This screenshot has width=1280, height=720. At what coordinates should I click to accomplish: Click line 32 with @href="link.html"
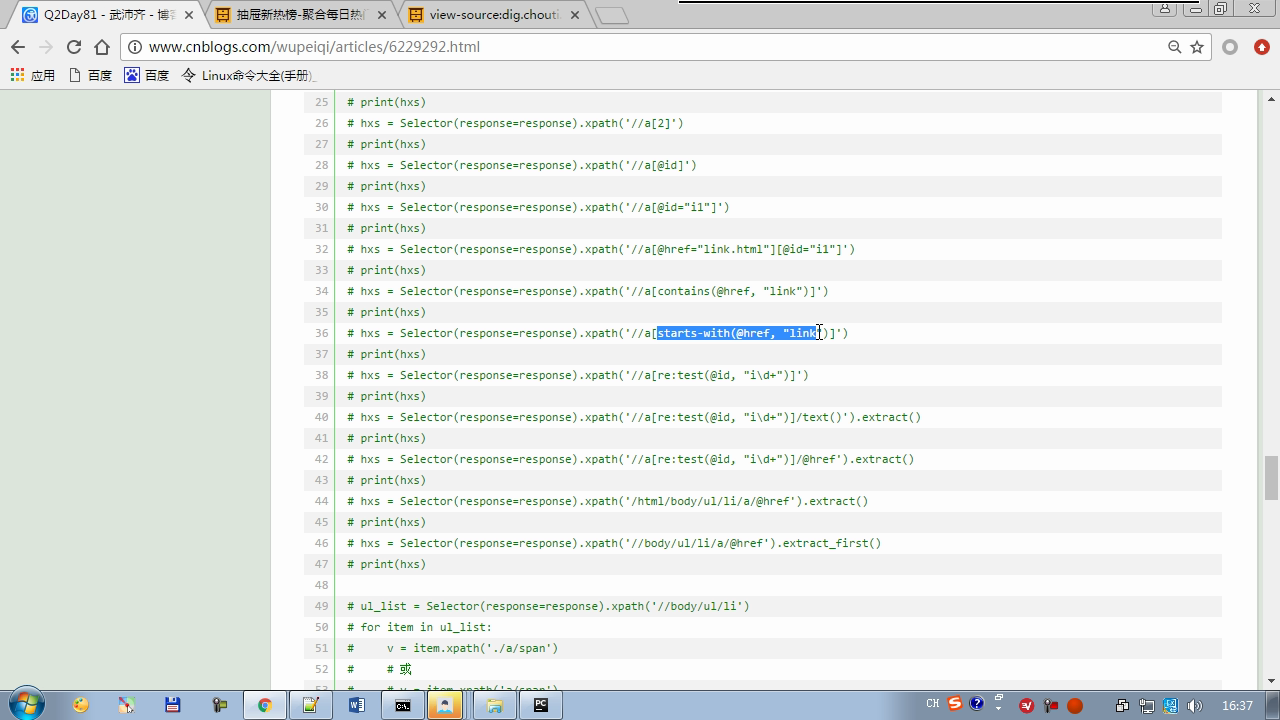tap(601, 249)
